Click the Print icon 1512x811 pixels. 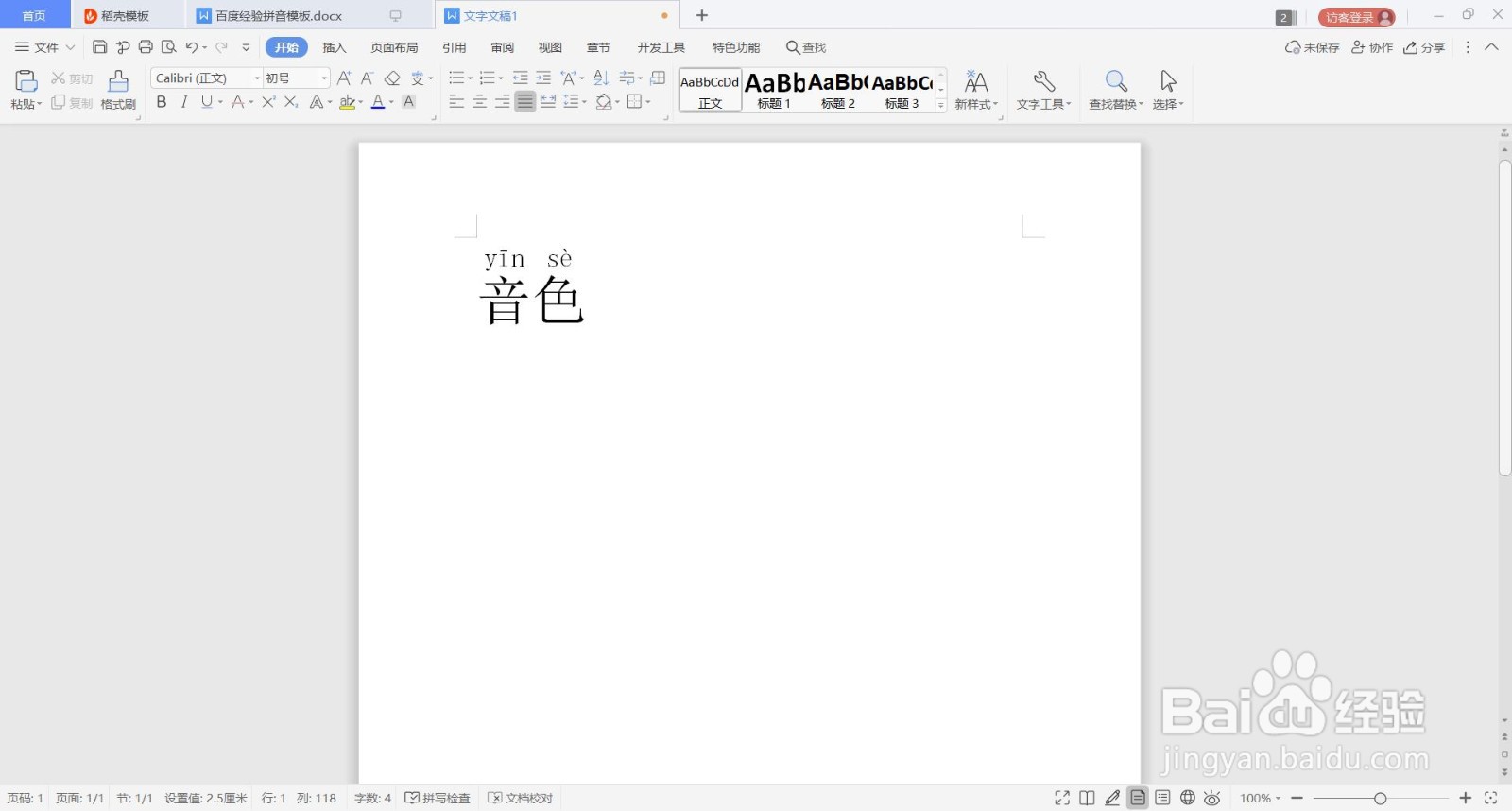click(x=146, y=47)
